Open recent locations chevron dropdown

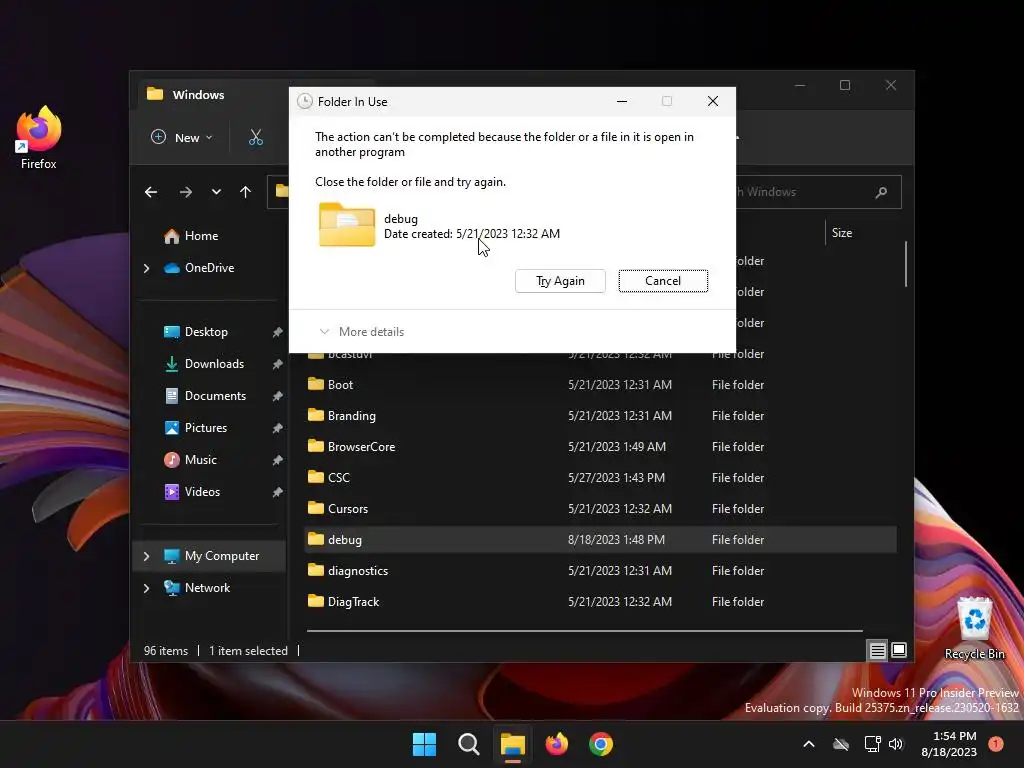pyautogui.click(x=216, y=192)
